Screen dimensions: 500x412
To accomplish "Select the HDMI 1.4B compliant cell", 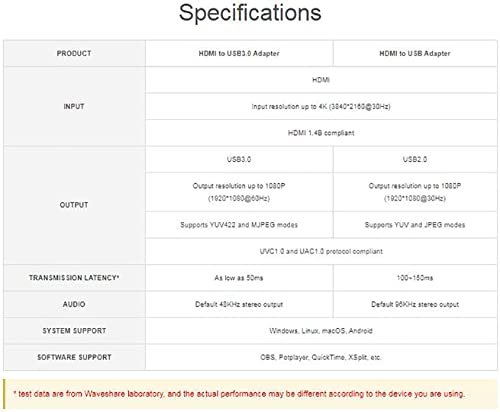I will (x=321, y=133).
